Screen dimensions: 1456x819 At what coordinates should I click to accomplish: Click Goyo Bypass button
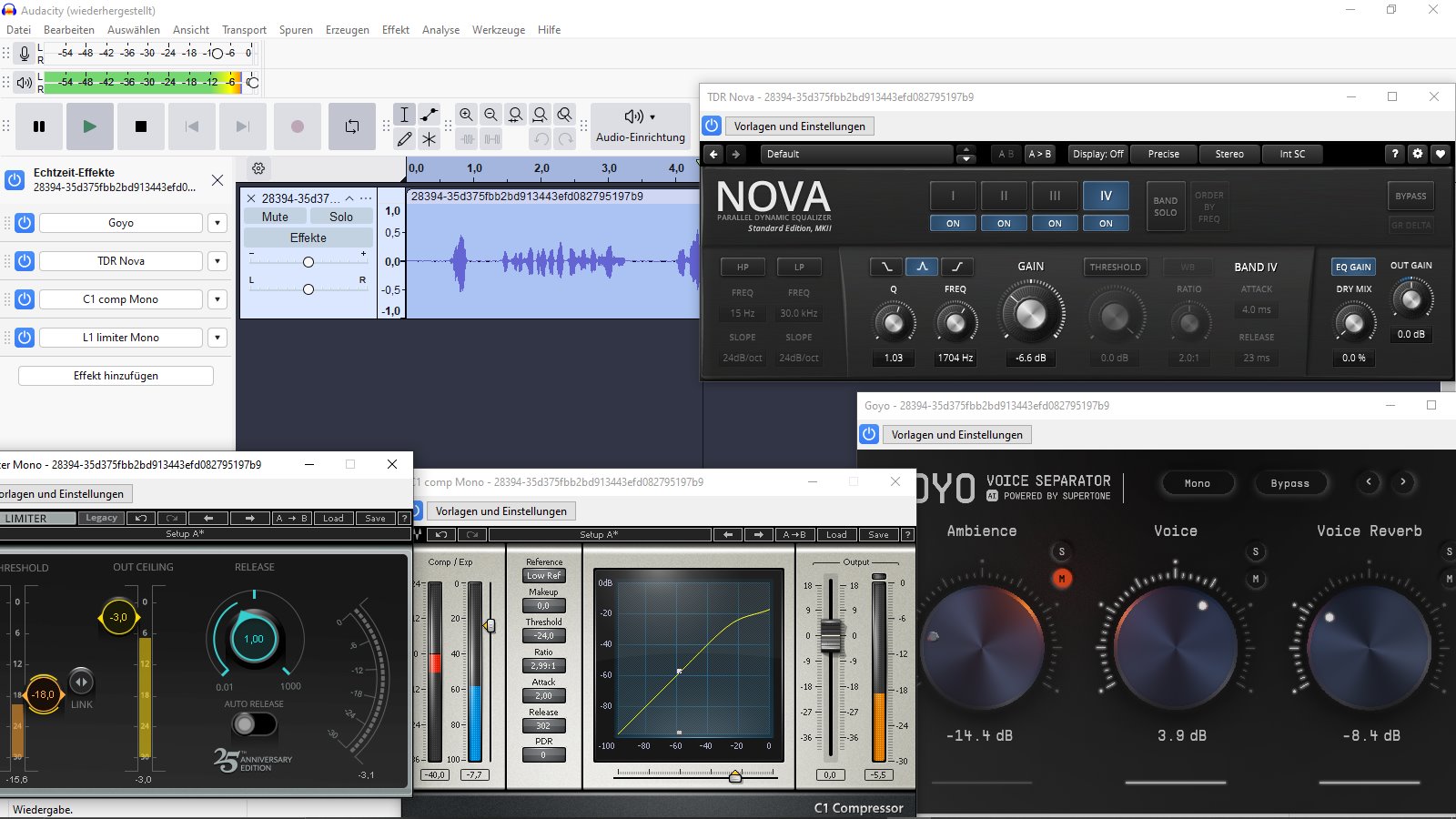tap(1289, 483)
